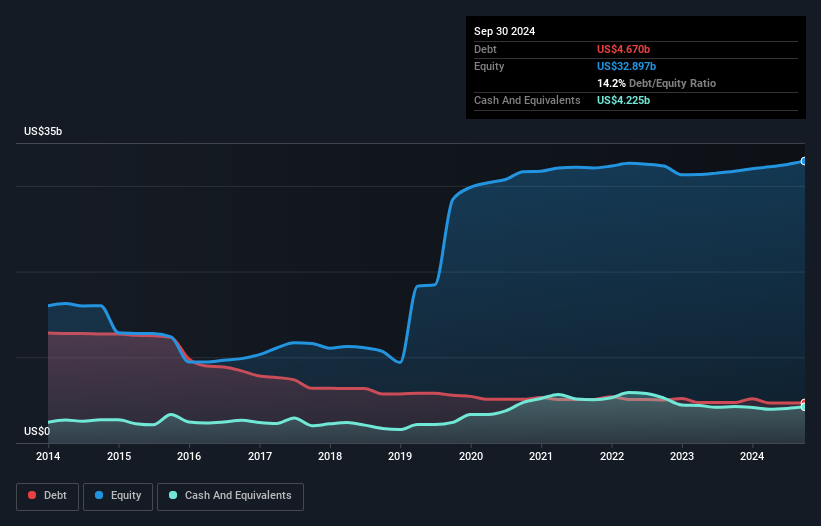Toggle the Debt series legend button
This screenshot has height=526, width=821.
pyautogui.click(x=48, y=496)
